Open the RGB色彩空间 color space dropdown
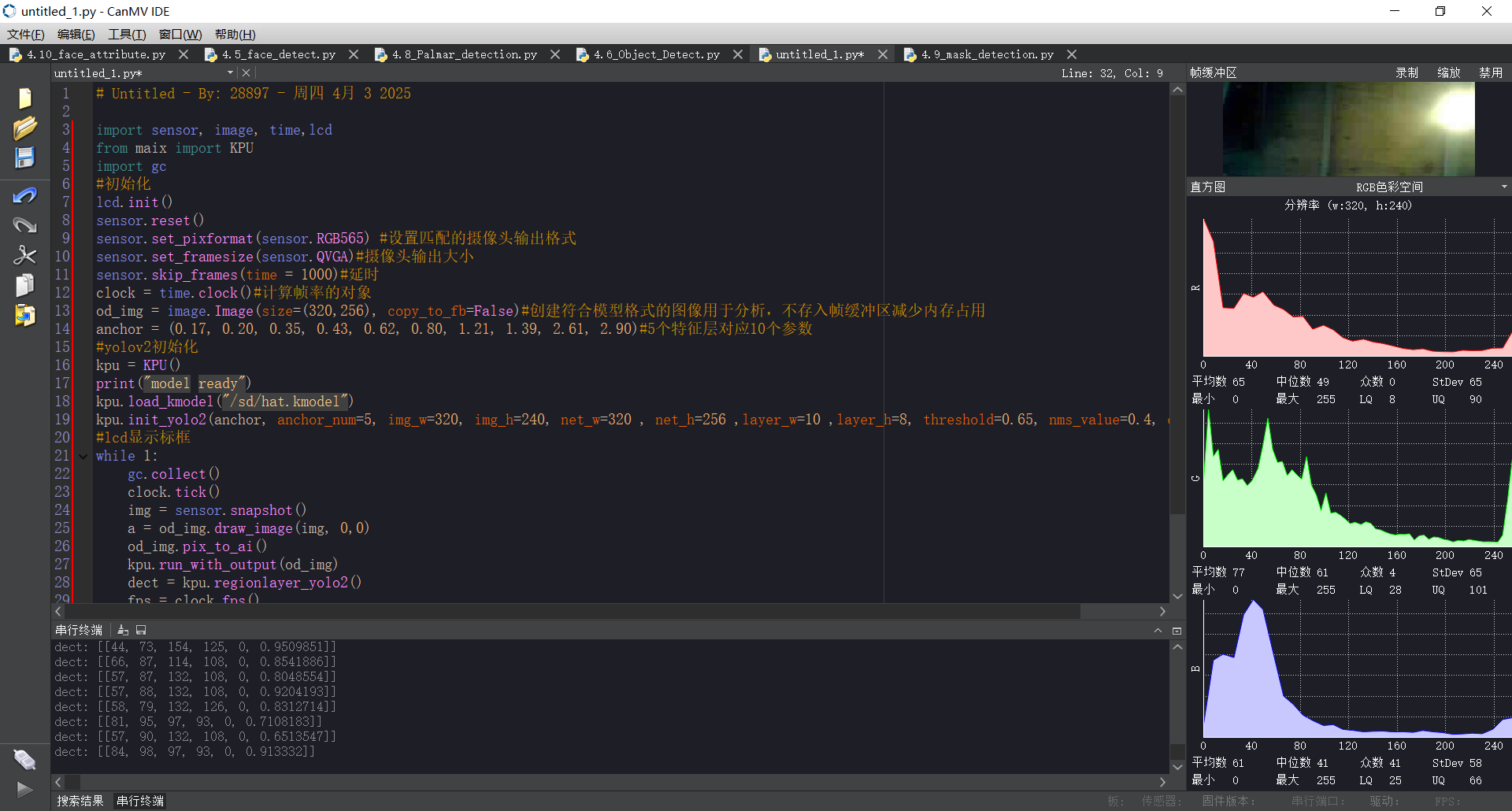This screenshot has width=1512, height=811. tap(1503, 187)
